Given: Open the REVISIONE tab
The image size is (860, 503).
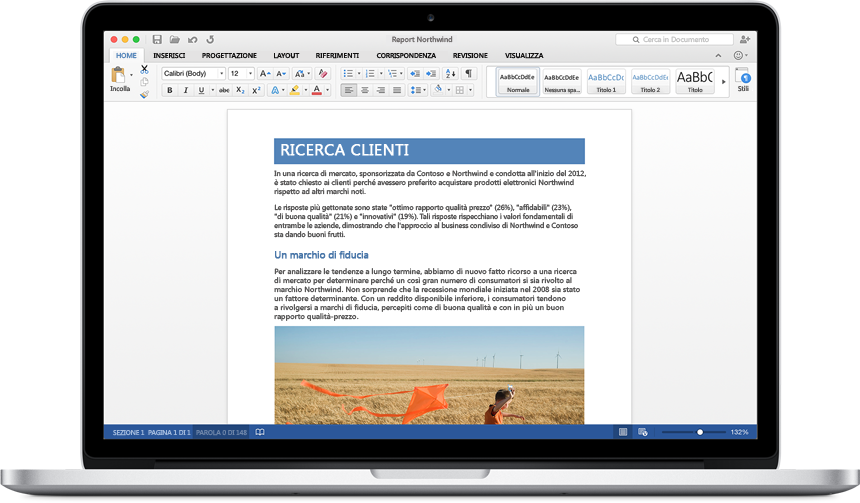Looking at the screenshot, I should [470, 55].
